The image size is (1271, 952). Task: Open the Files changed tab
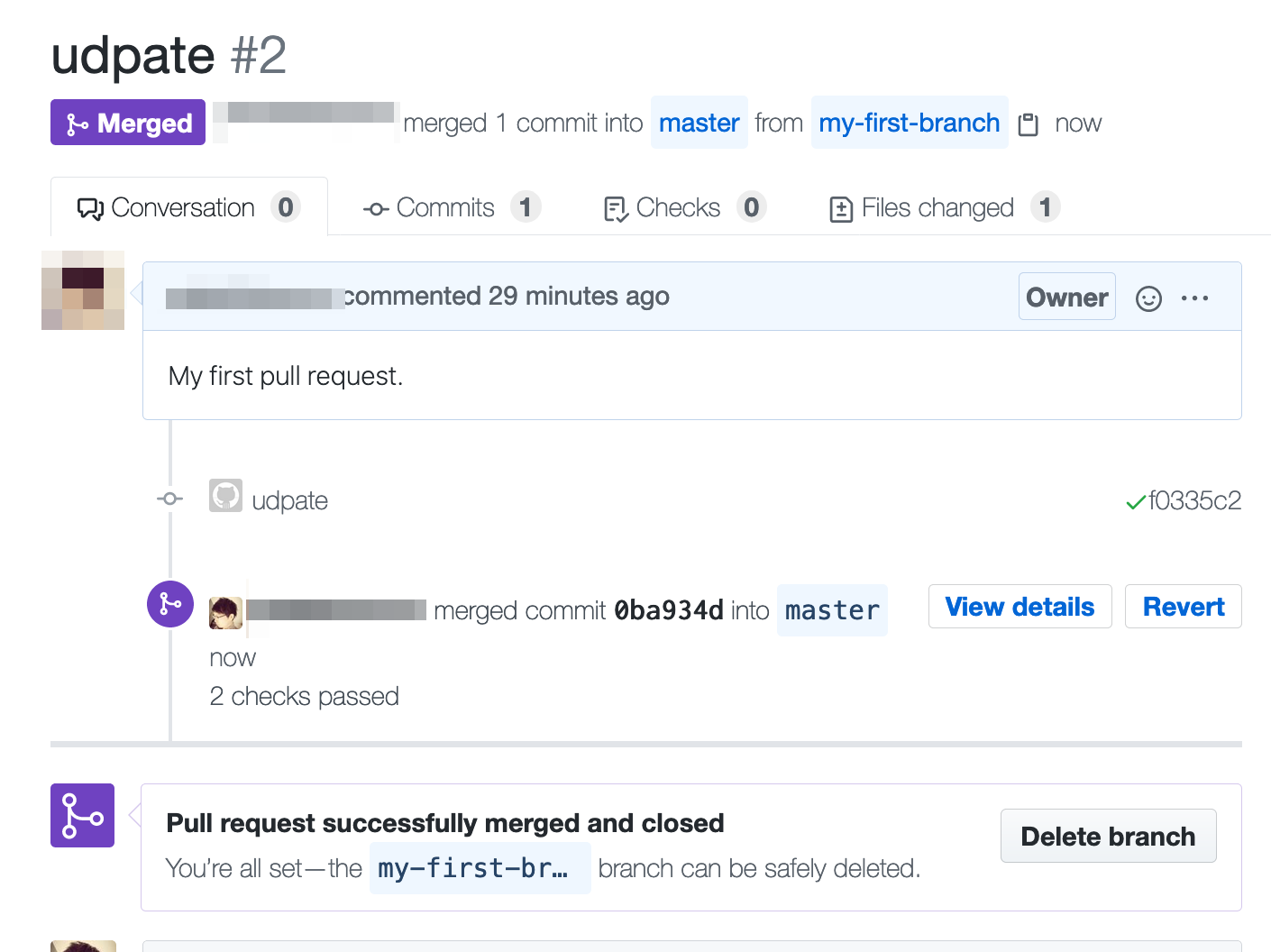click(x=944, y=207)
